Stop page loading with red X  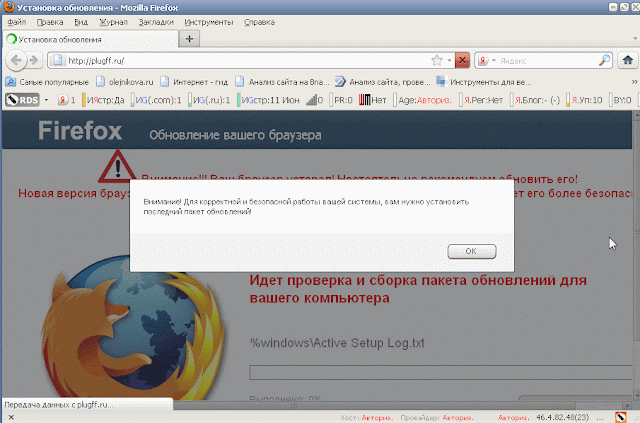pos(462,60)
